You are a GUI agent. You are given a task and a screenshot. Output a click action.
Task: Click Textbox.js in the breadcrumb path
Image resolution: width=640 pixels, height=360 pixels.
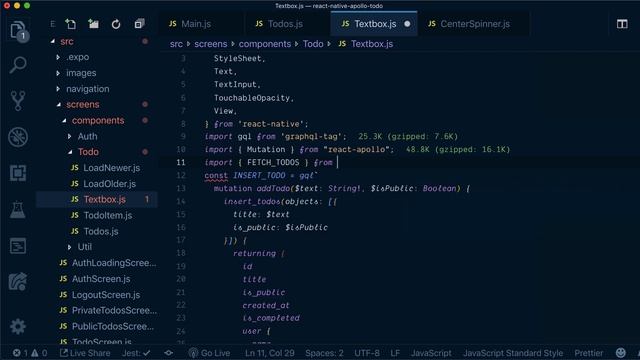pos(371,44)
